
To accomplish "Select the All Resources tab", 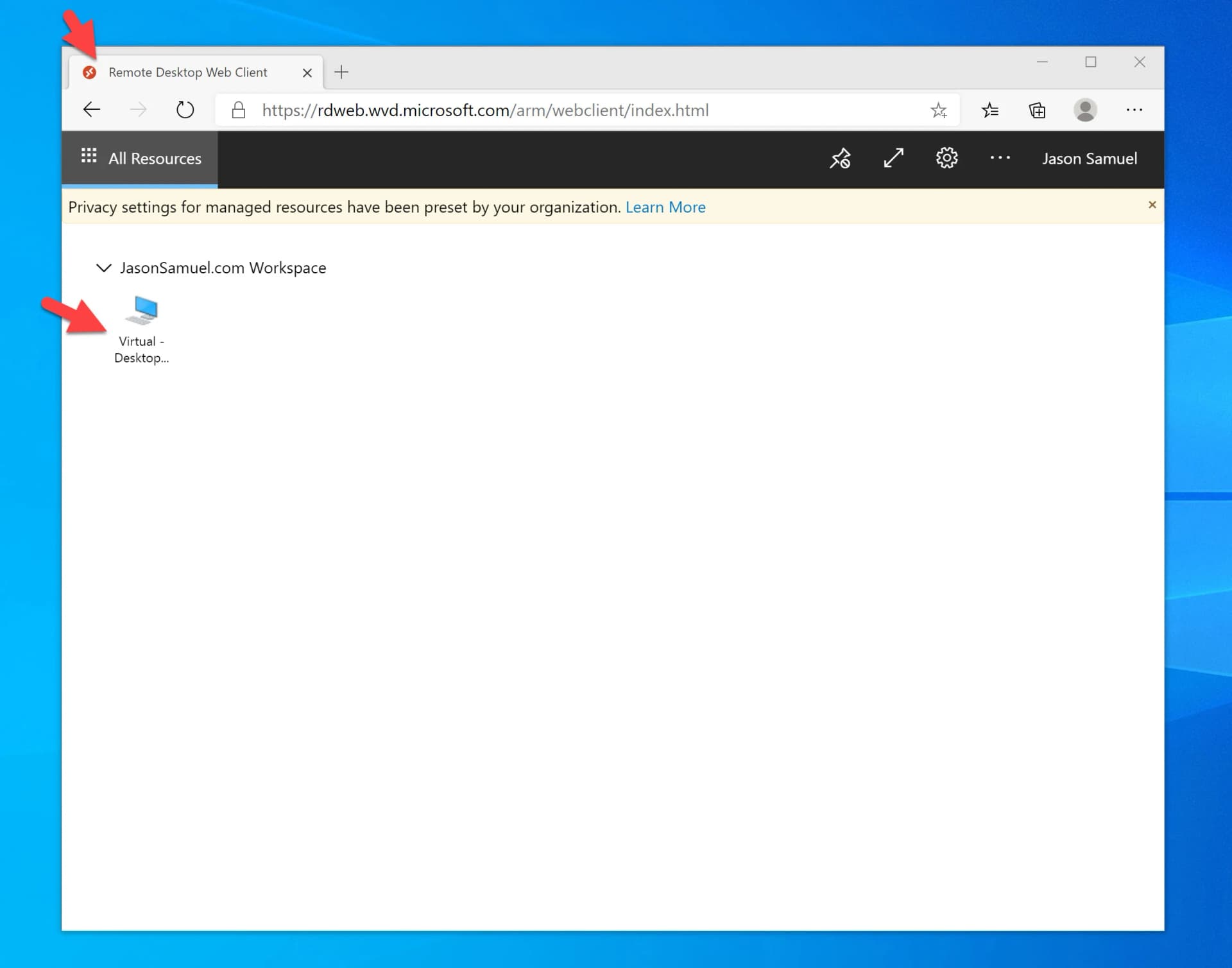I will point(140,159).
